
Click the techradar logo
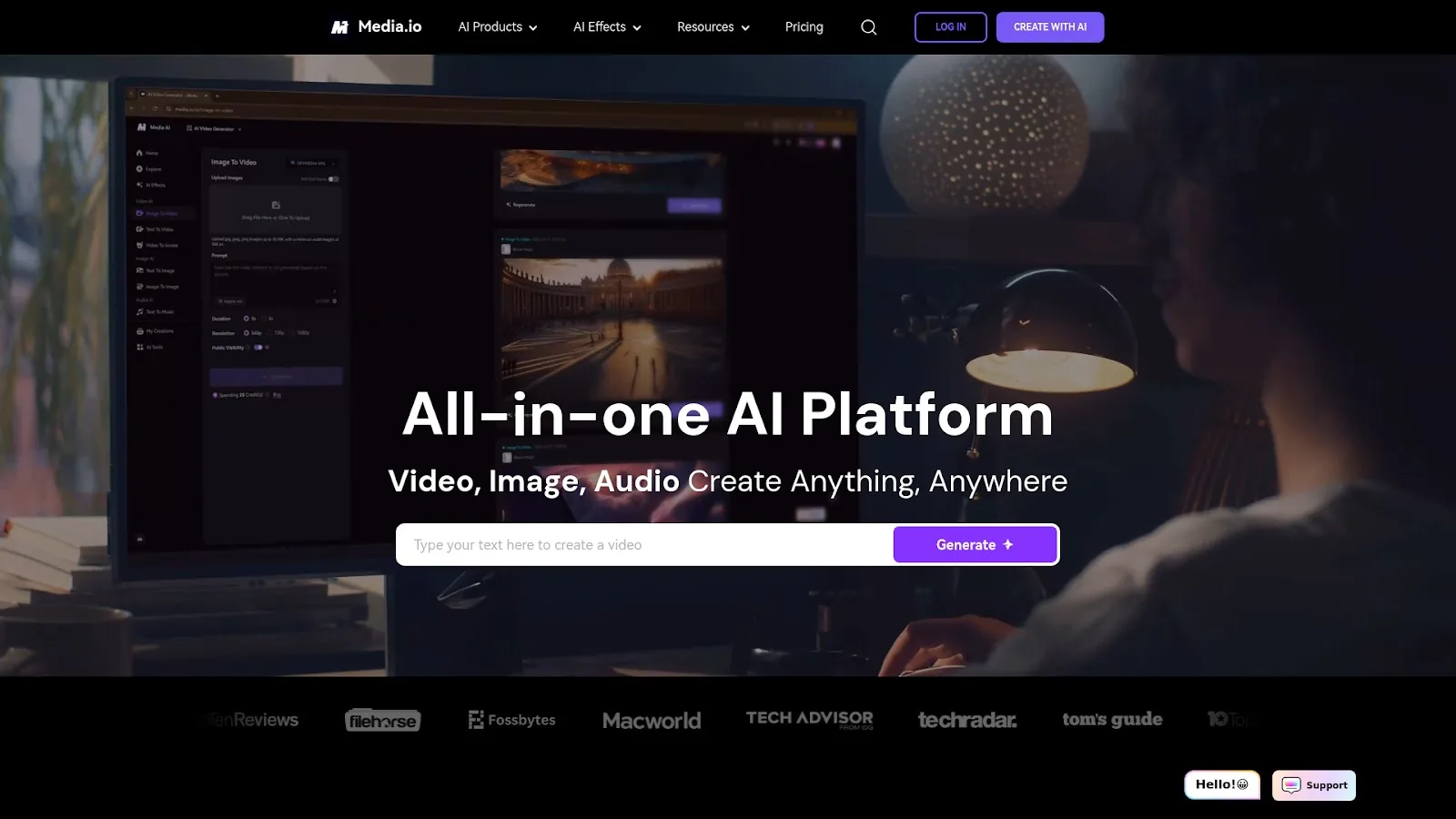[967, 720]
